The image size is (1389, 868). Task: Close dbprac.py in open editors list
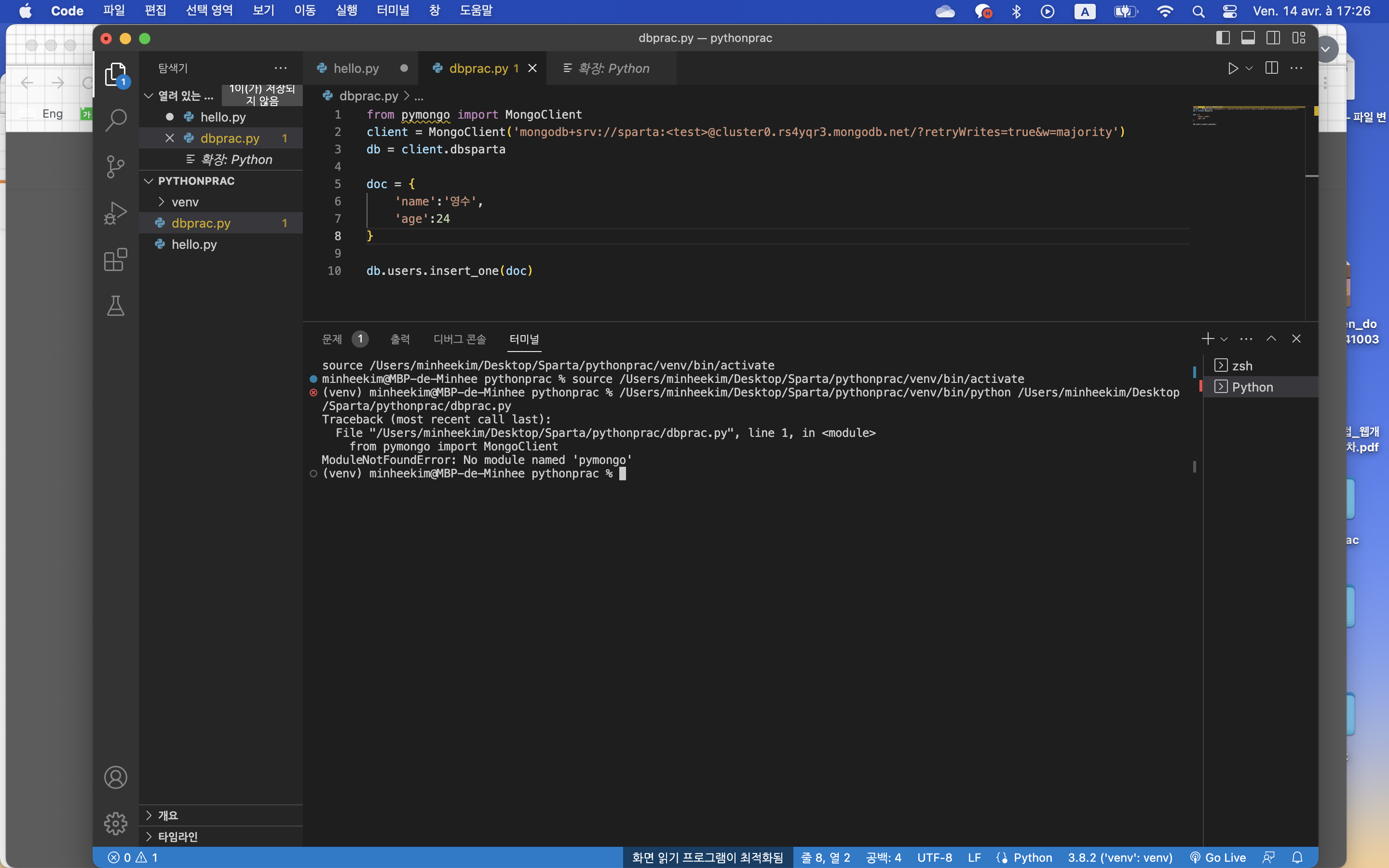click(x=169, y=138)
